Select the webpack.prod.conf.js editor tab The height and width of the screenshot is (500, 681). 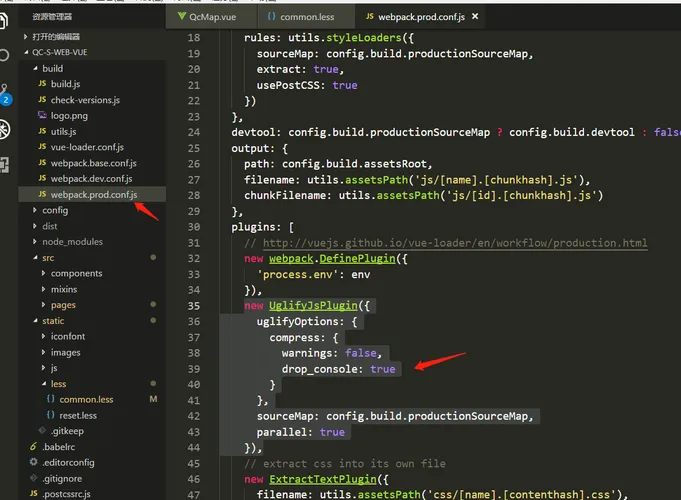click(x=420, y=17)
